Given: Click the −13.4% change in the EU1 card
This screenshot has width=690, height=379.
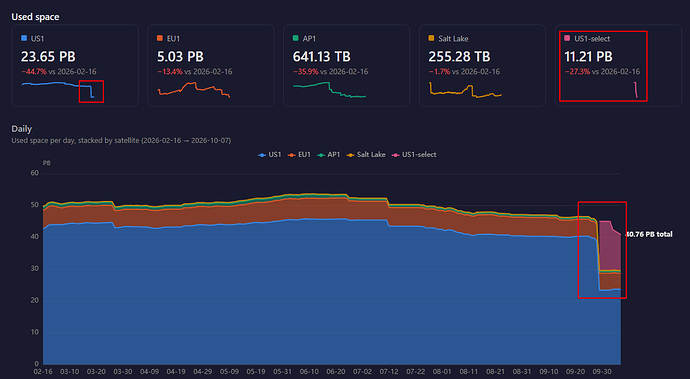Looking at the screenshot, I should coord(170,71).
